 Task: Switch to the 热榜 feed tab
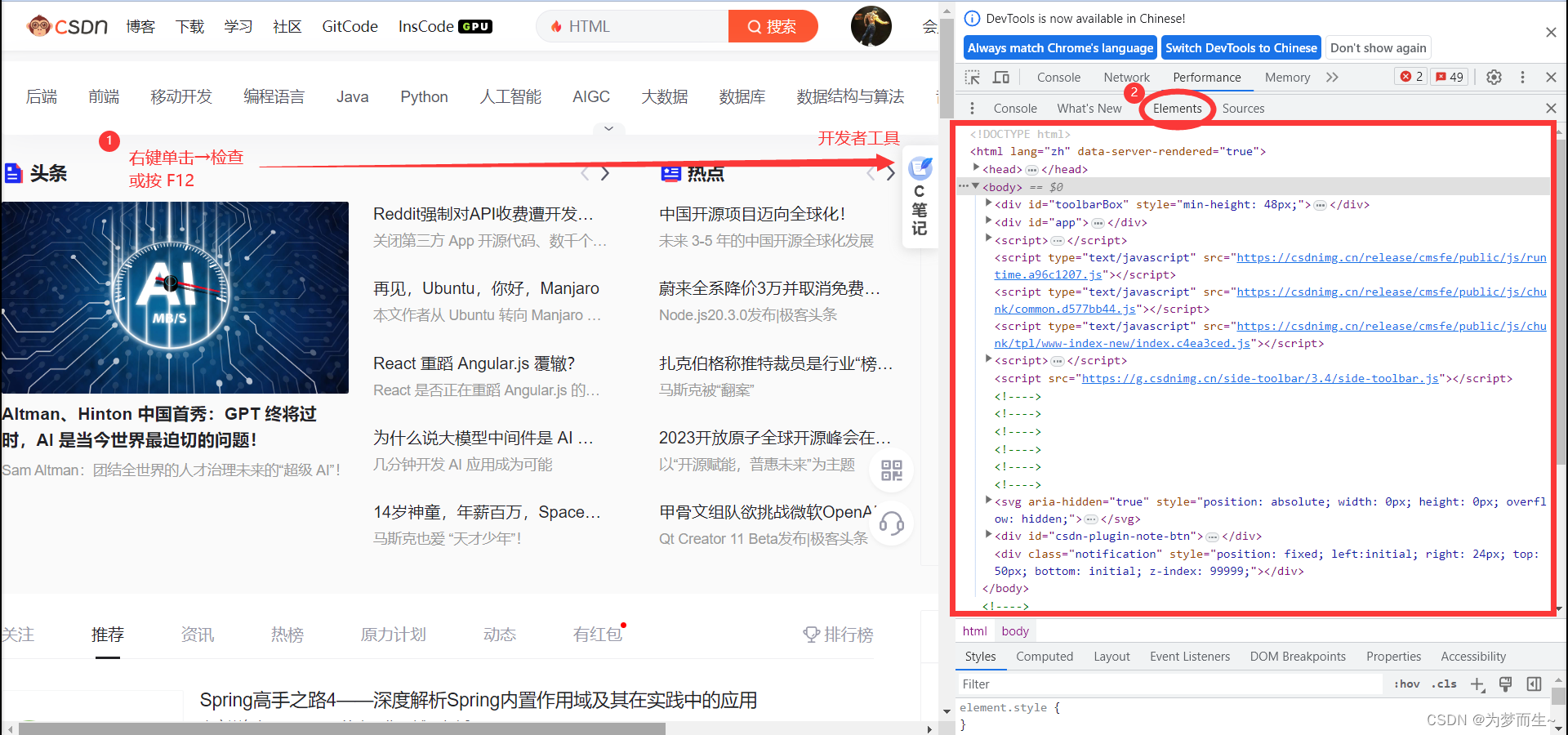(287, 635)
